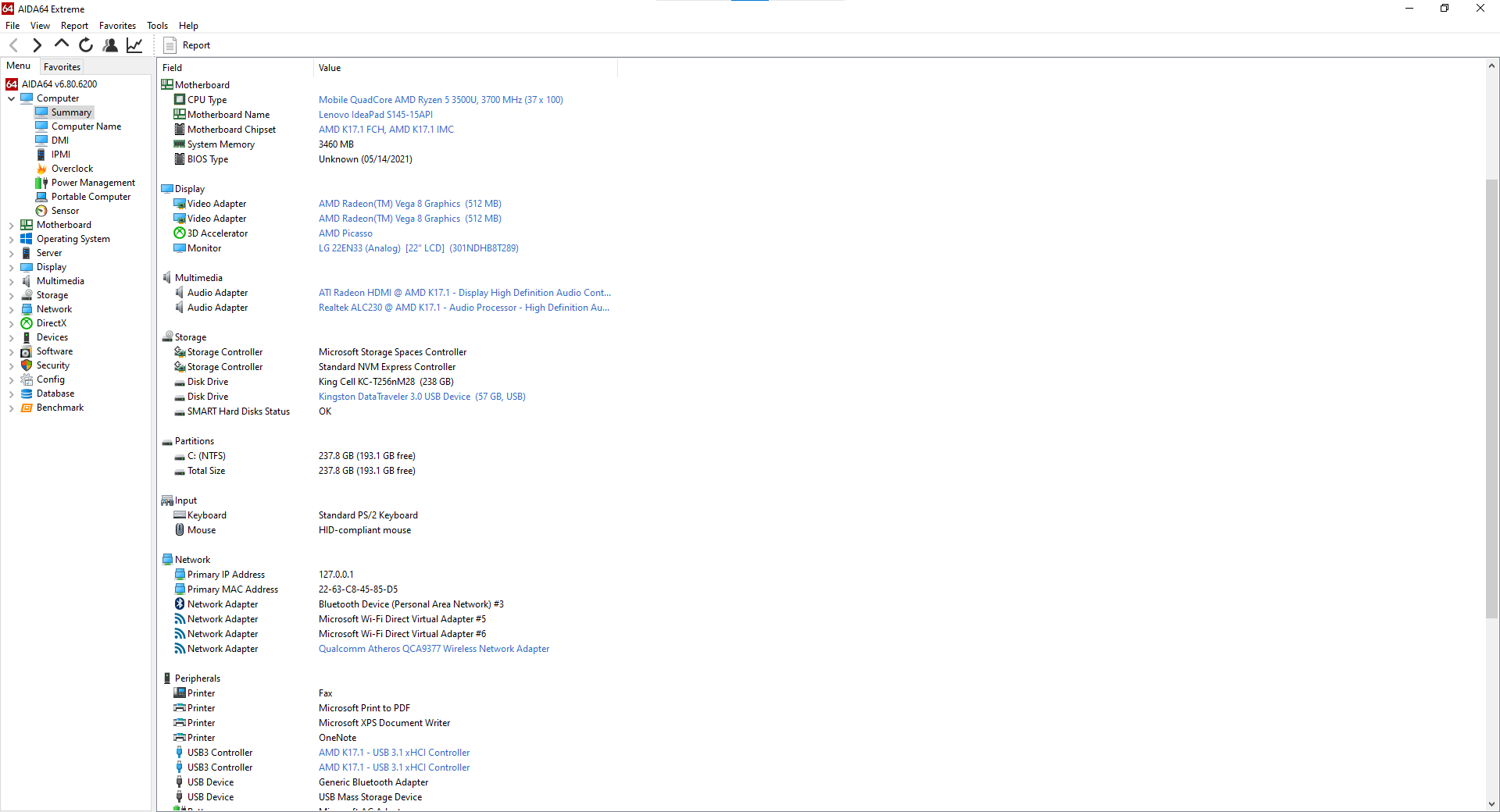1500x812 pixels.
Task: Click the Qualcomm Atheros QCA9377 adapter link
Action: tap(434, 649)
